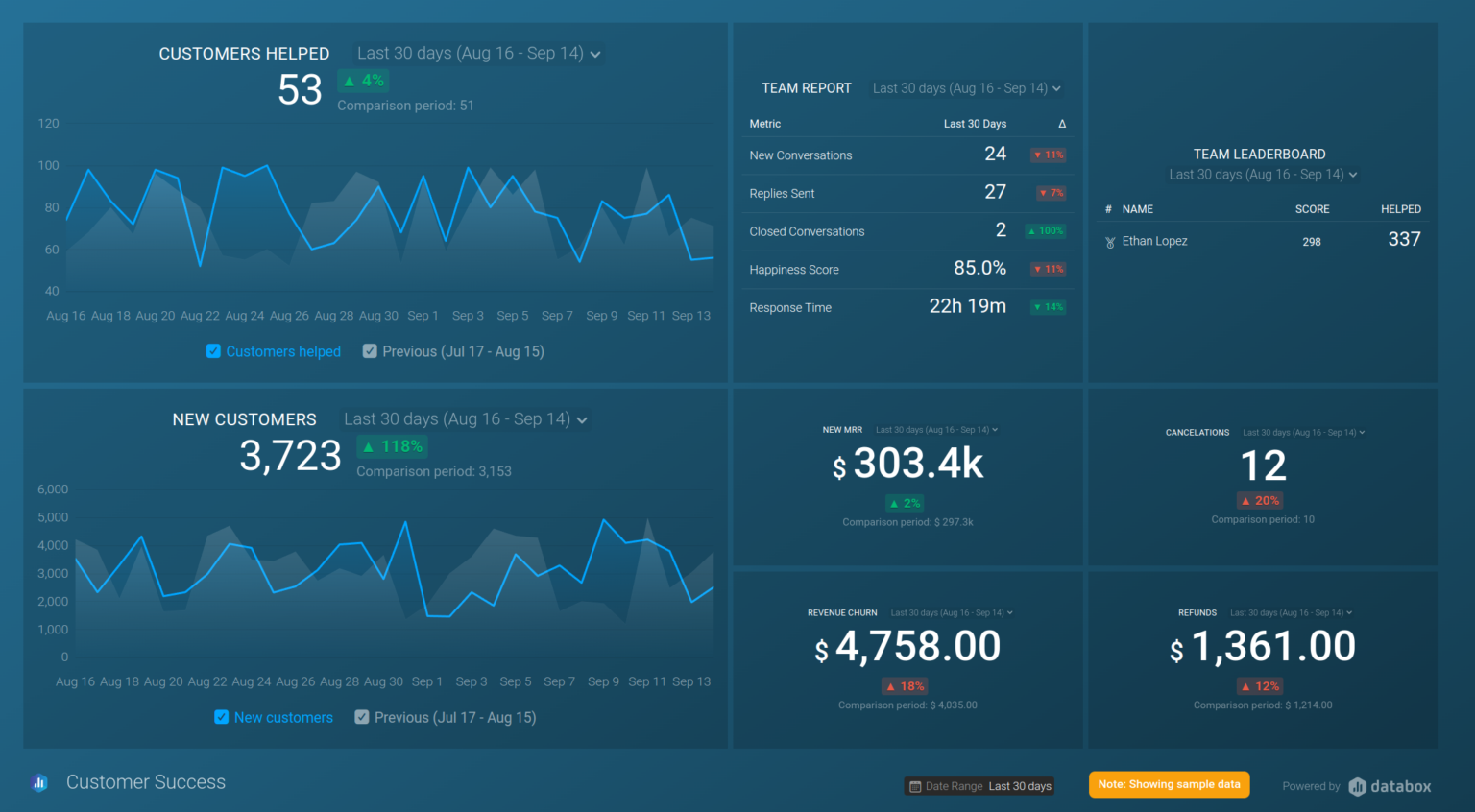This screenshot has width=1475, height=812.
Task: Open the Date Range Last 30 days selector
Action: pyautogui.click(x=979, y=786)
